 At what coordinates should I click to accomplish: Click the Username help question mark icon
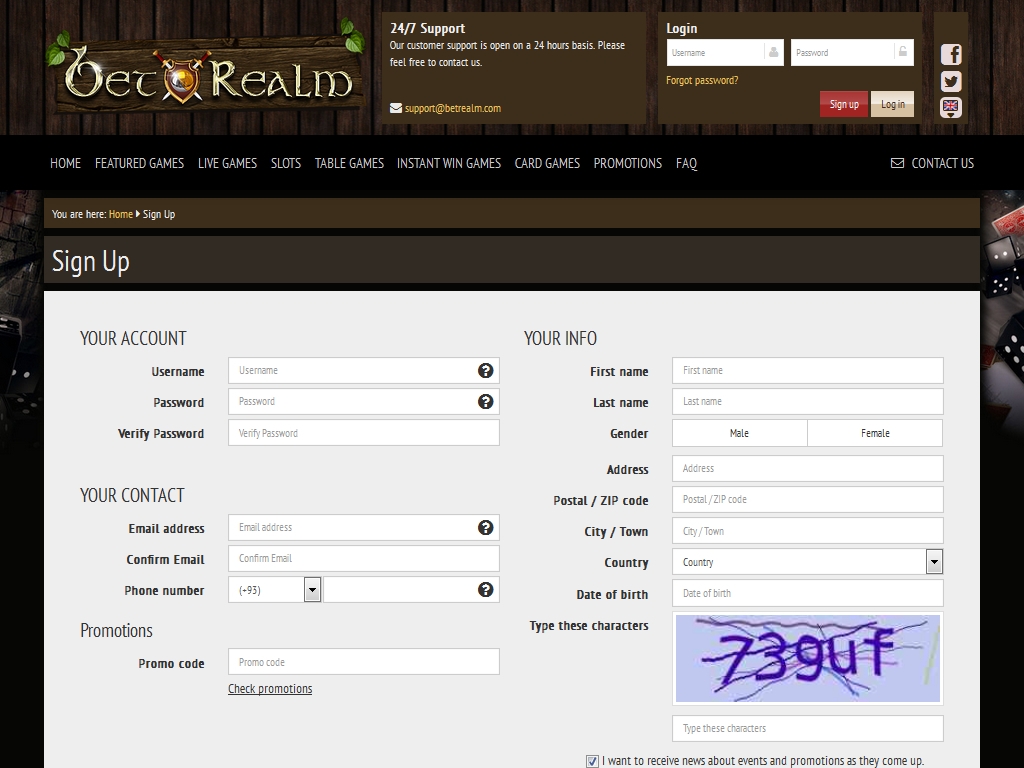point(485,371)
